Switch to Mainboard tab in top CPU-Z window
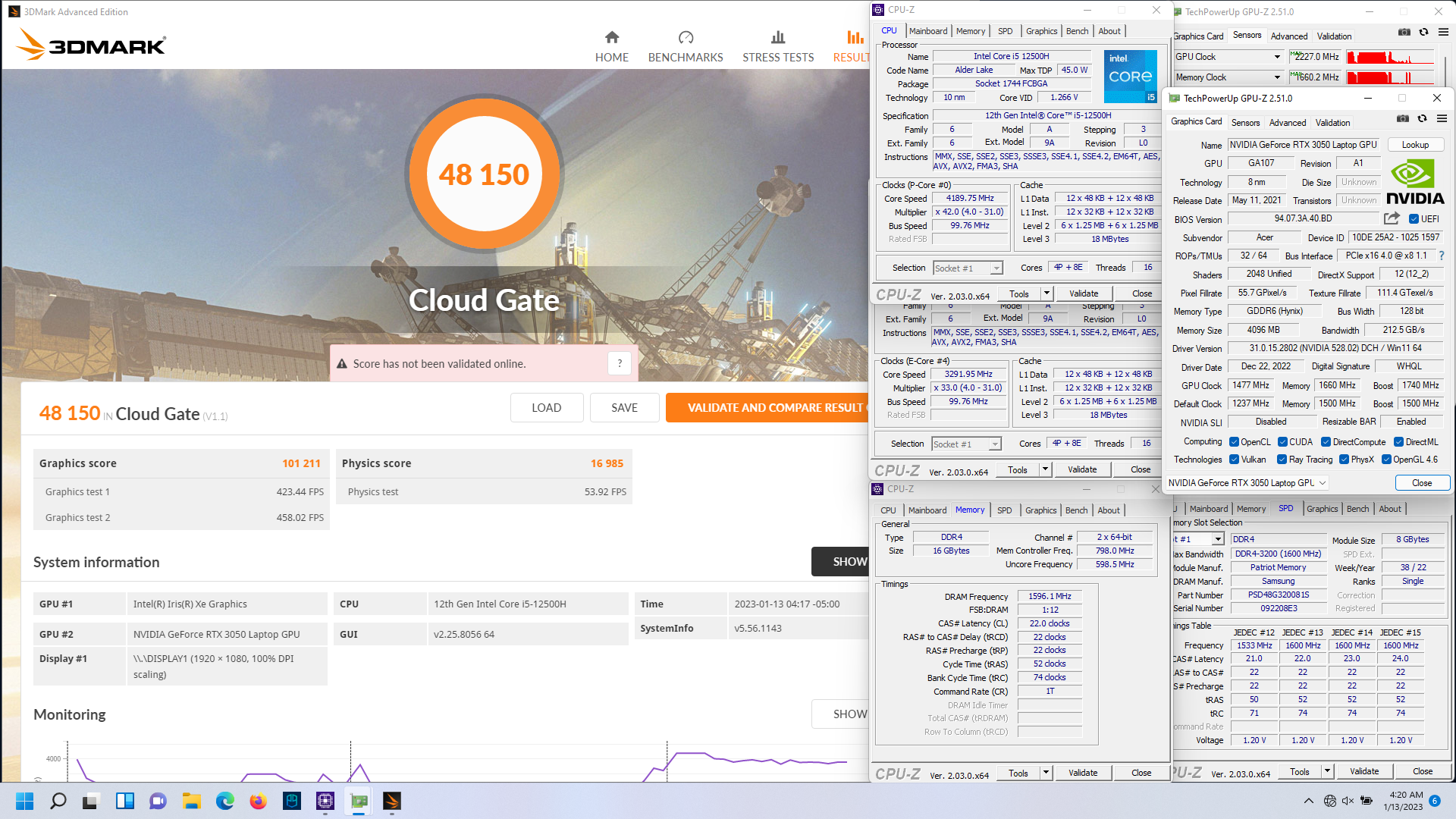Image resolution: width=1456 pixels, height=819 pixels. [x=928, y=31]
